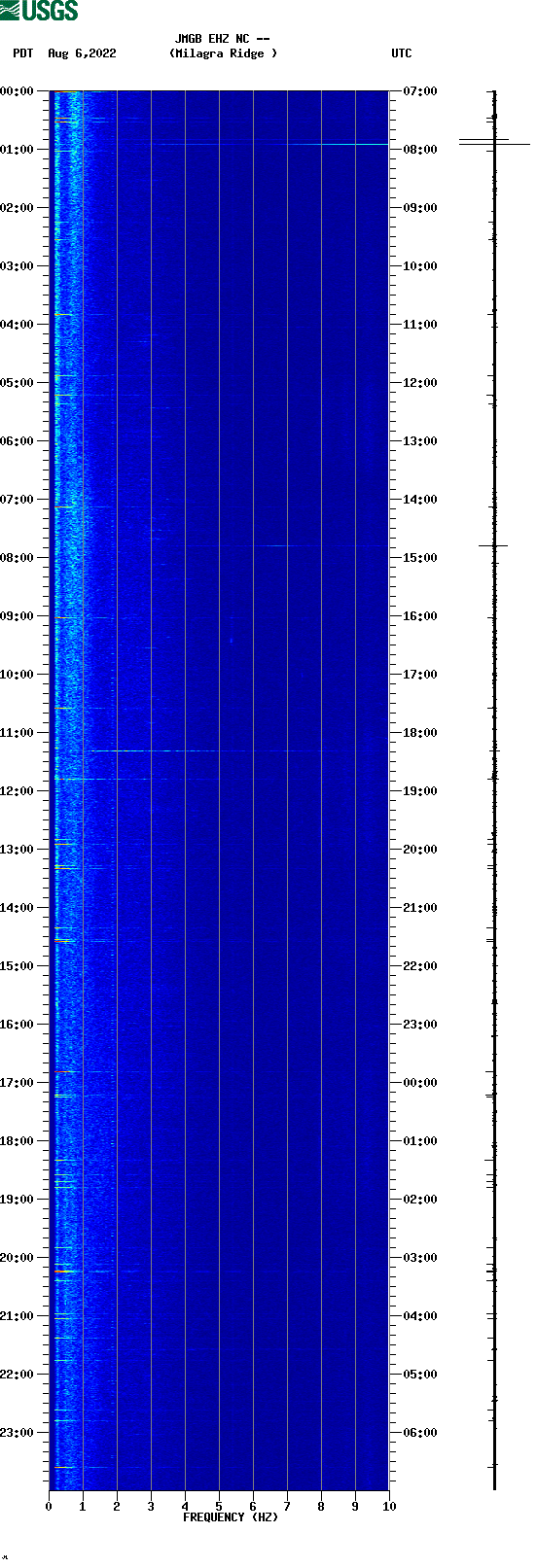Click the 05:00 PDT time label
Viewport: 537px width, 1568px height.
(x=18, y=383)
